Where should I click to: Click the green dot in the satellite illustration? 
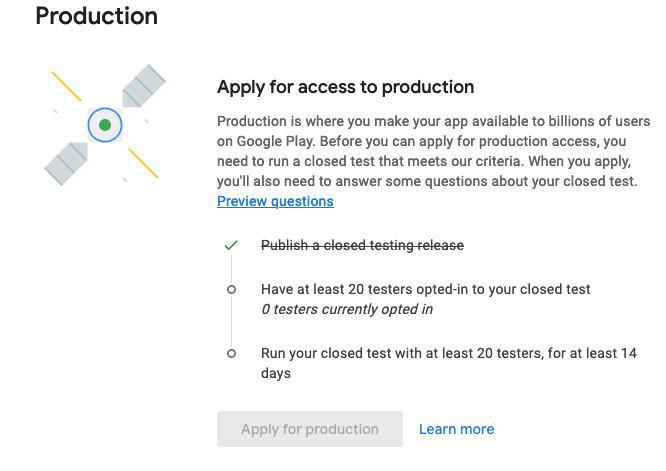coord(104,125)
